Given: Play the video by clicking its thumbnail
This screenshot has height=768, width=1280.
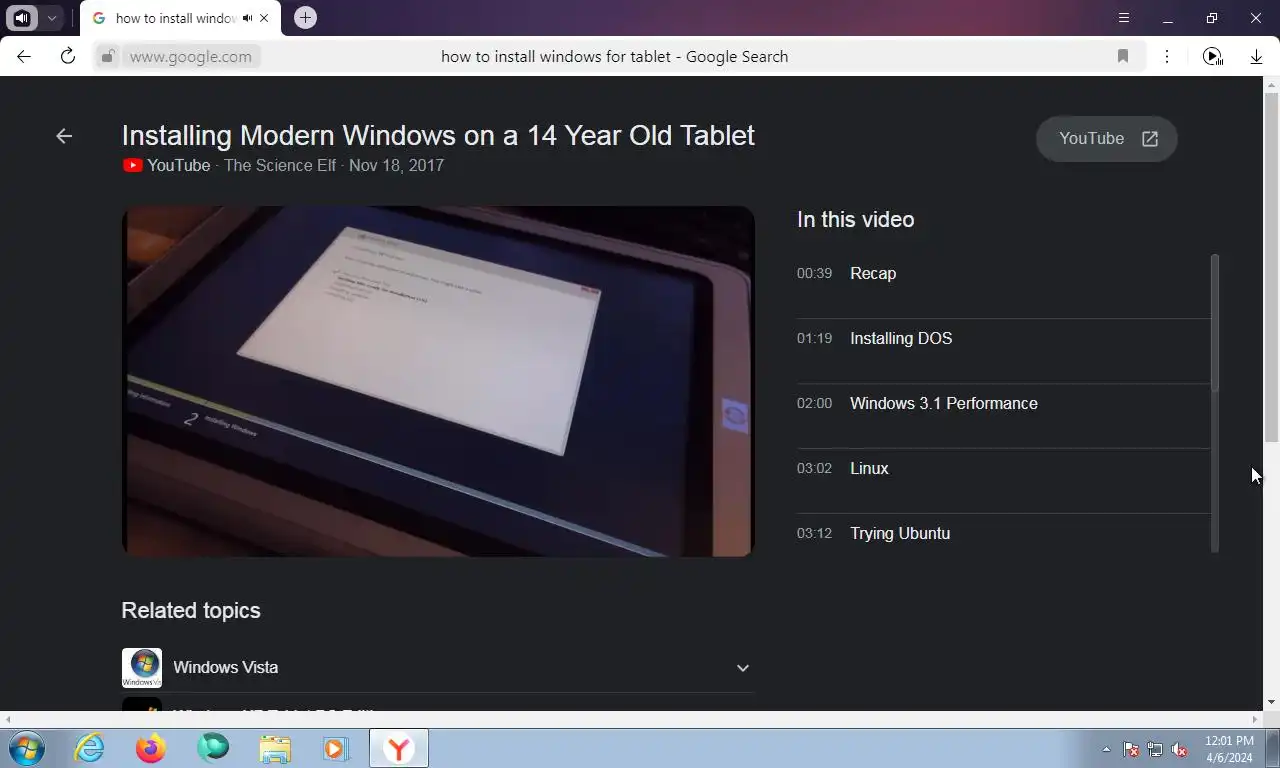Looking at the screenshot, I should (x=438, y=381).
